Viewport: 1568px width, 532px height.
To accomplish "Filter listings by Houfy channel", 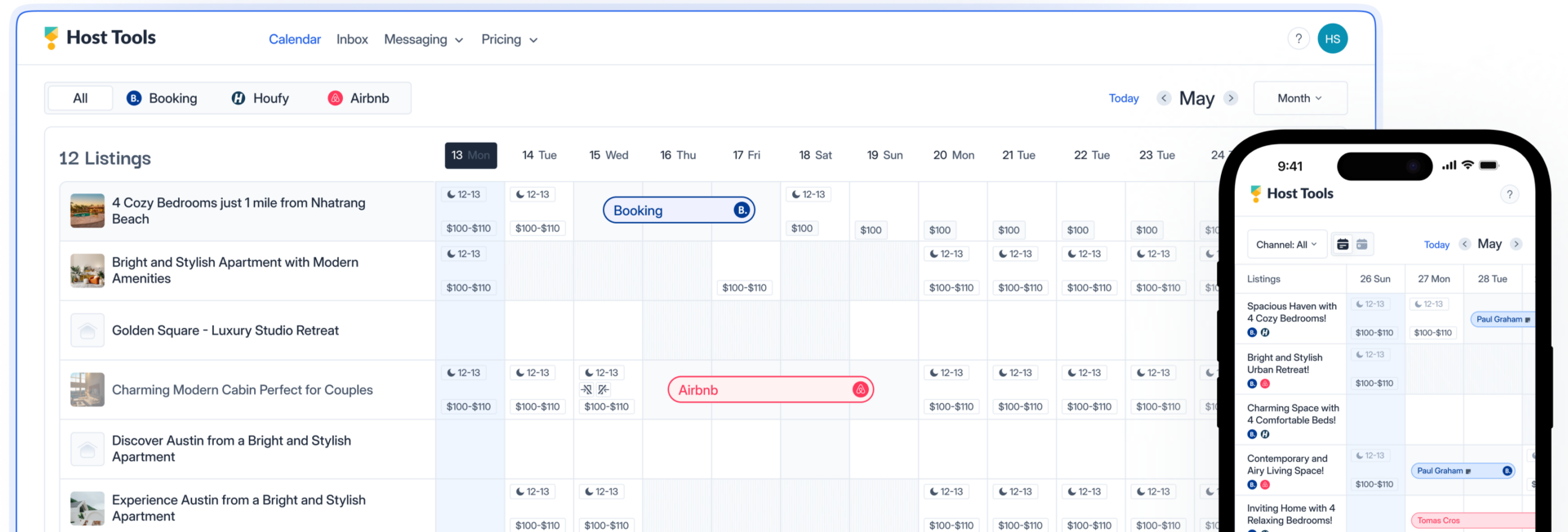I will (261, 98).
